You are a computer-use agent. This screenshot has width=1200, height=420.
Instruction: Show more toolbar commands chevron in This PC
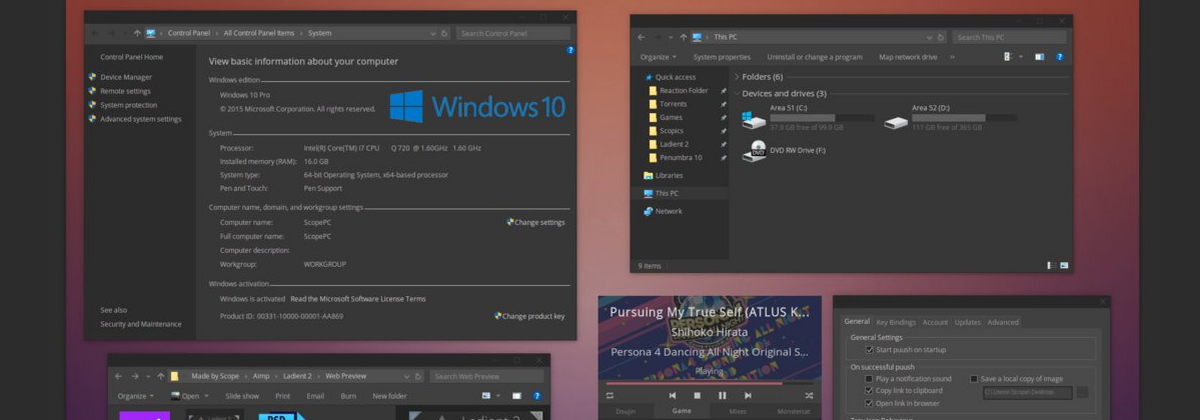click(952, 57)
